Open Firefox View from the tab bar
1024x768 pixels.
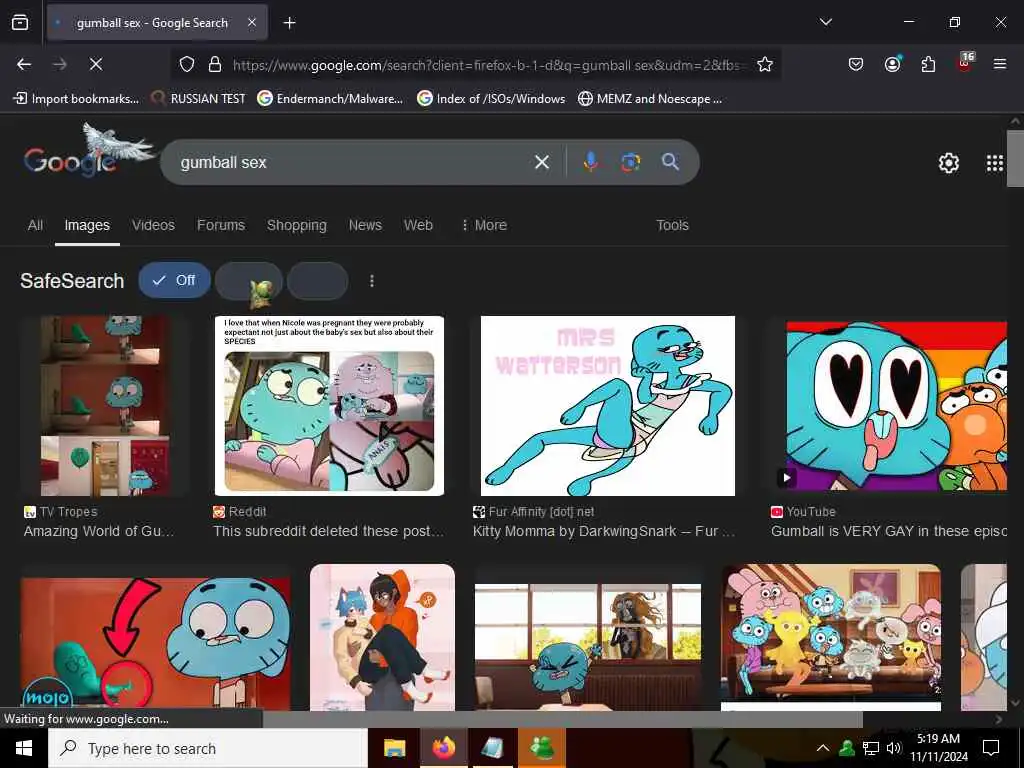(x=20, y=23)
